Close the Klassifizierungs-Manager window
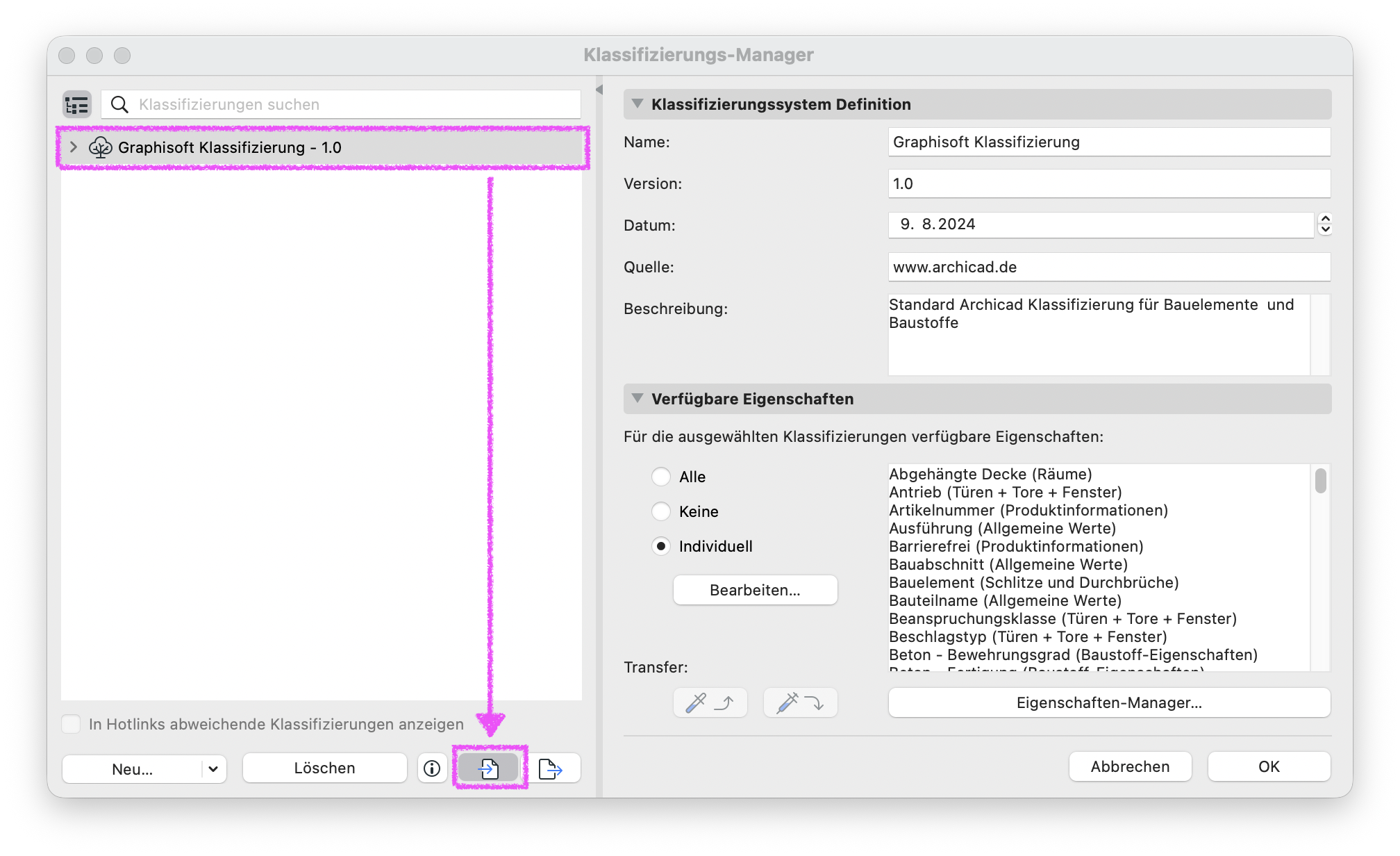This screenshot has width=1400, height=856. (67, 56)
